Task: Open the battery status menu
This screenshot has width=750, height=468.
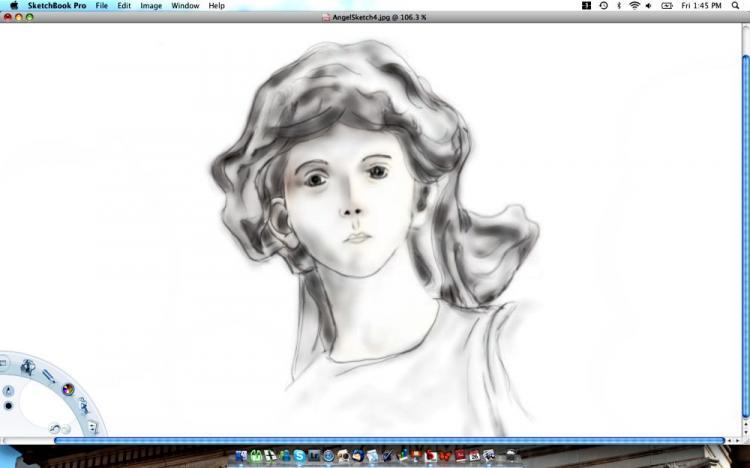Action: [667, 6]
